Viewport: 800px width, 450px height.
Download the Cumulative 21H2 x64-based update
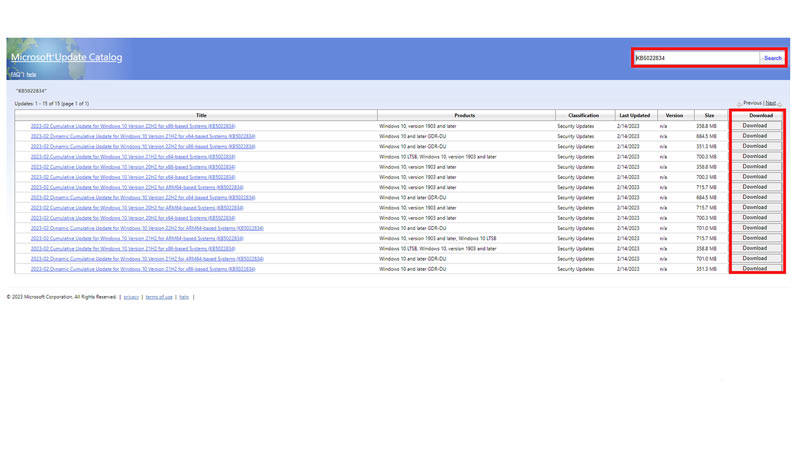click(755, 156)
